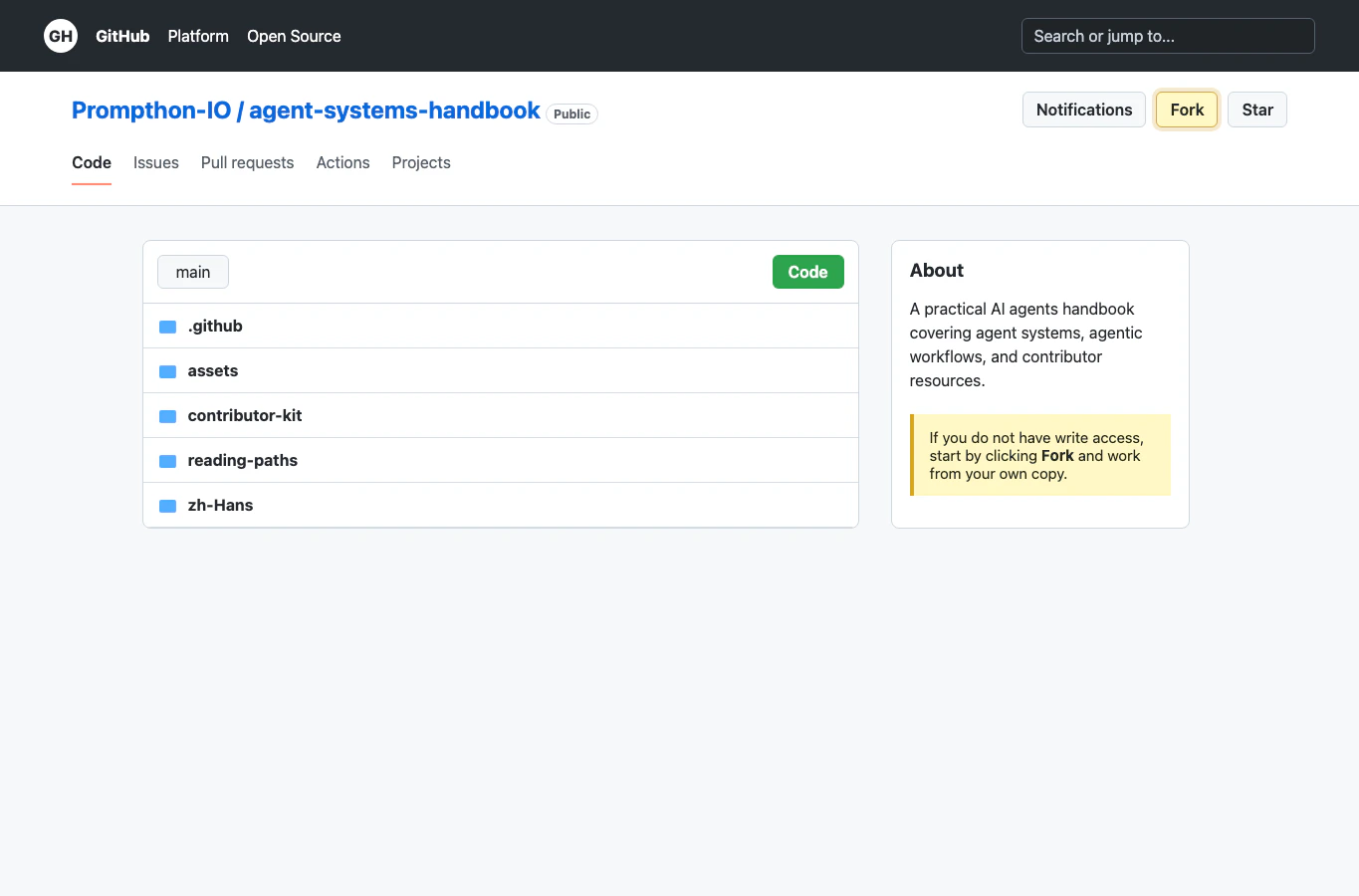Click the yellow Fork hint note

(1040, 455)
